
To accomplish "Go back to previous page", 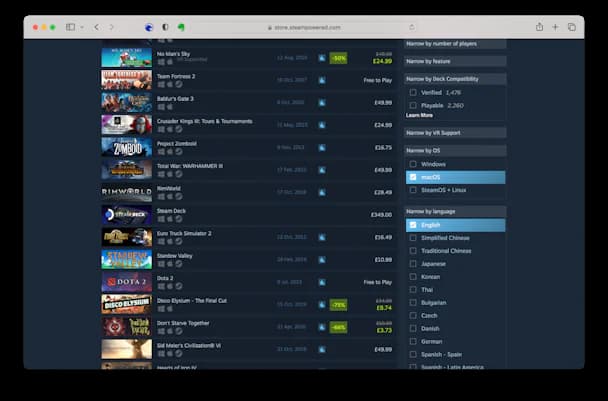I will pyautogui.click(x=97, y=27).
